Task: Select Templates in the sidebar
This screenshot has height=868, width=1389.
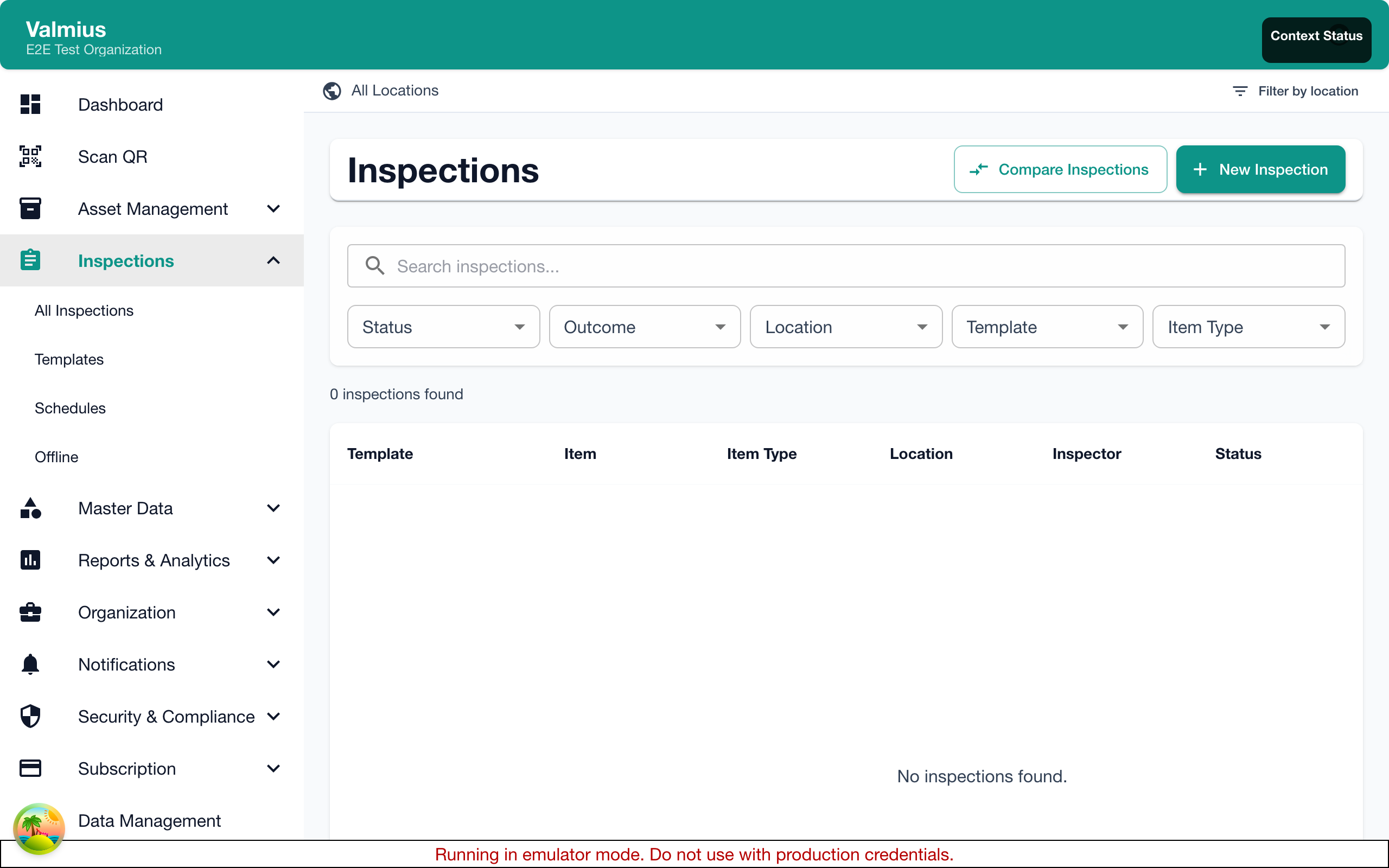Action: click(69, 359)
